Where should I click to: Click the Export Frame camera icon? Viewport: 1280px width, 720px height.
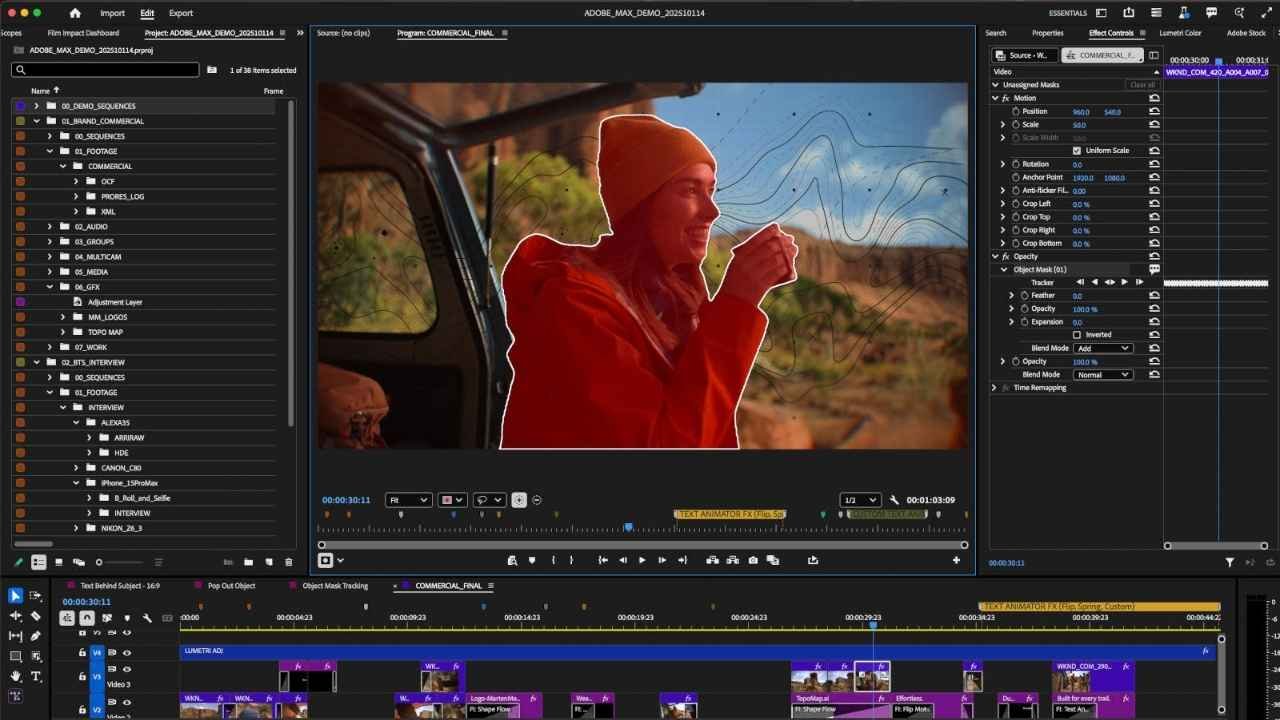(753, 560)
